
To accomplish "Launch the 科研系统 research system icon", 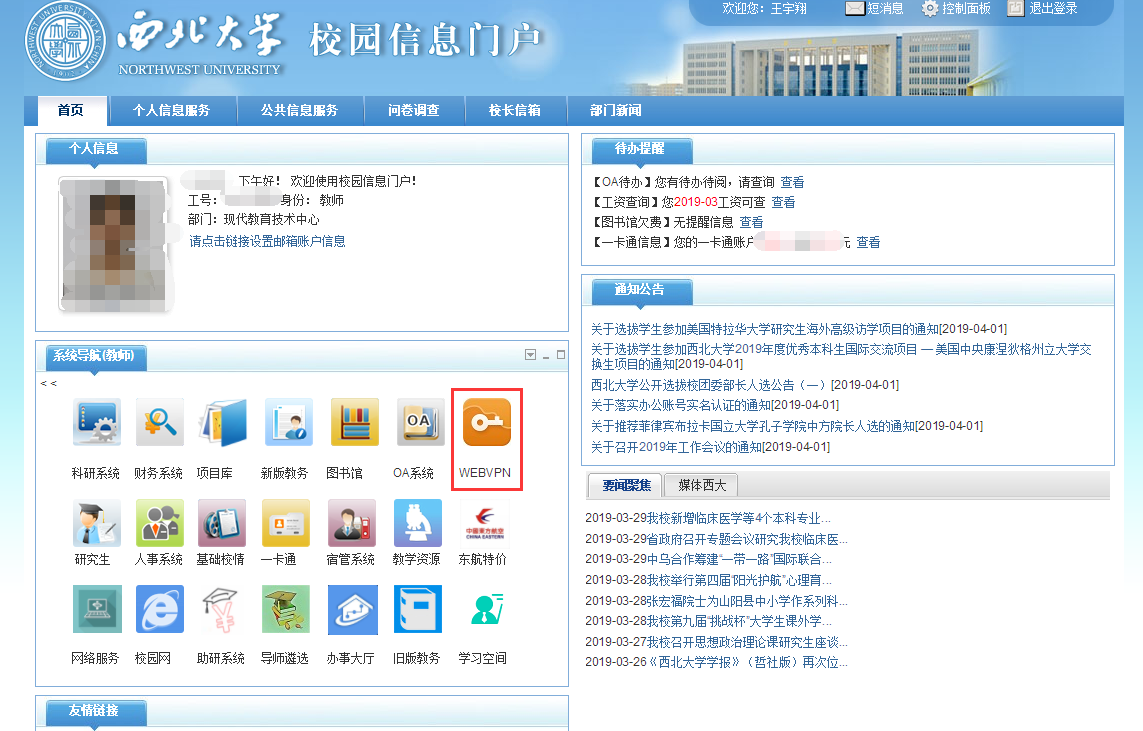I will [96, 423].
